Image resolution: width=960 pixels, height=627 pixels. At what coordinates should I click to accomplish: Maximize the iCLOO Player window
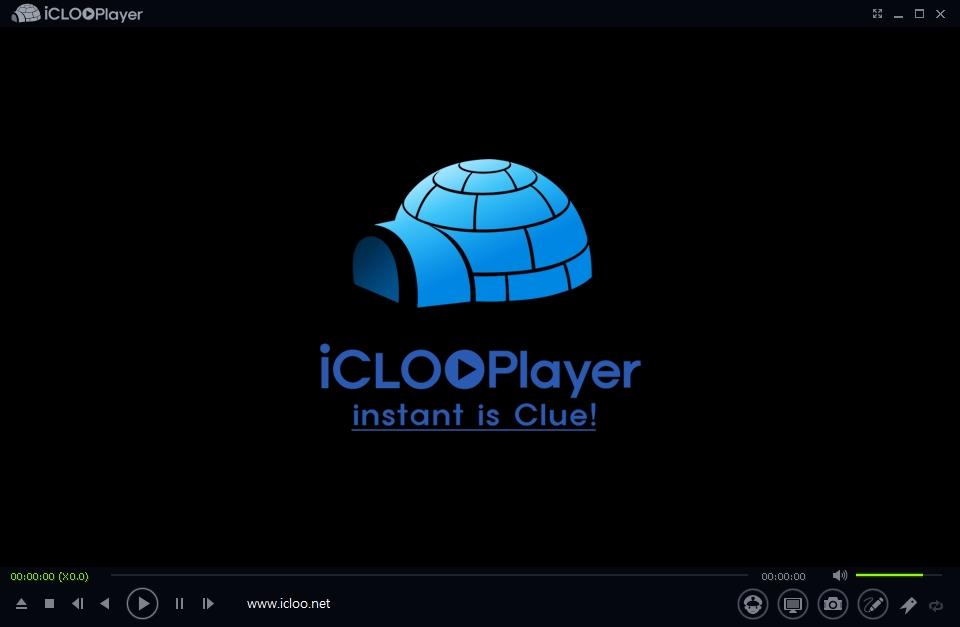(x=920, y=13)
